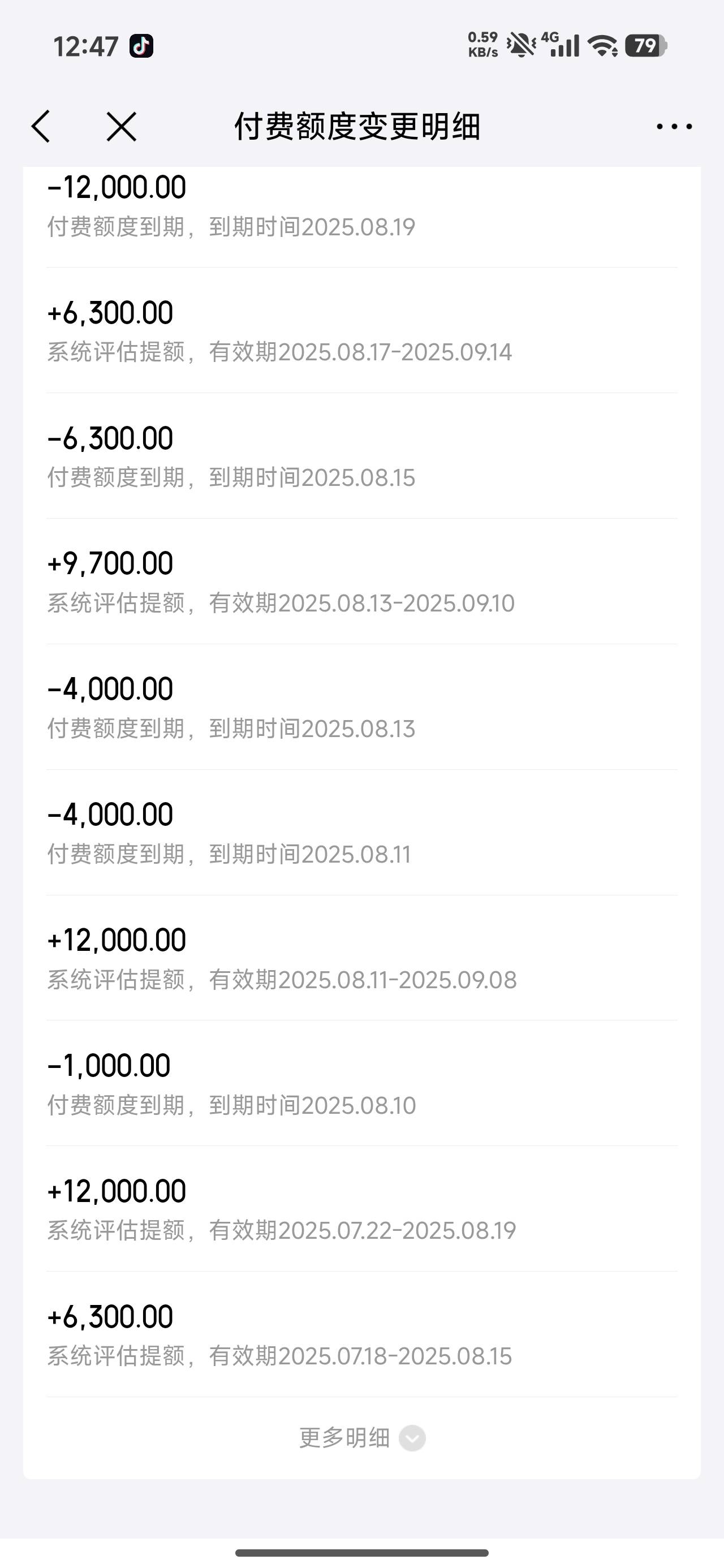
Task: Close the page with X icon
Action: click(x=121, y=127)
